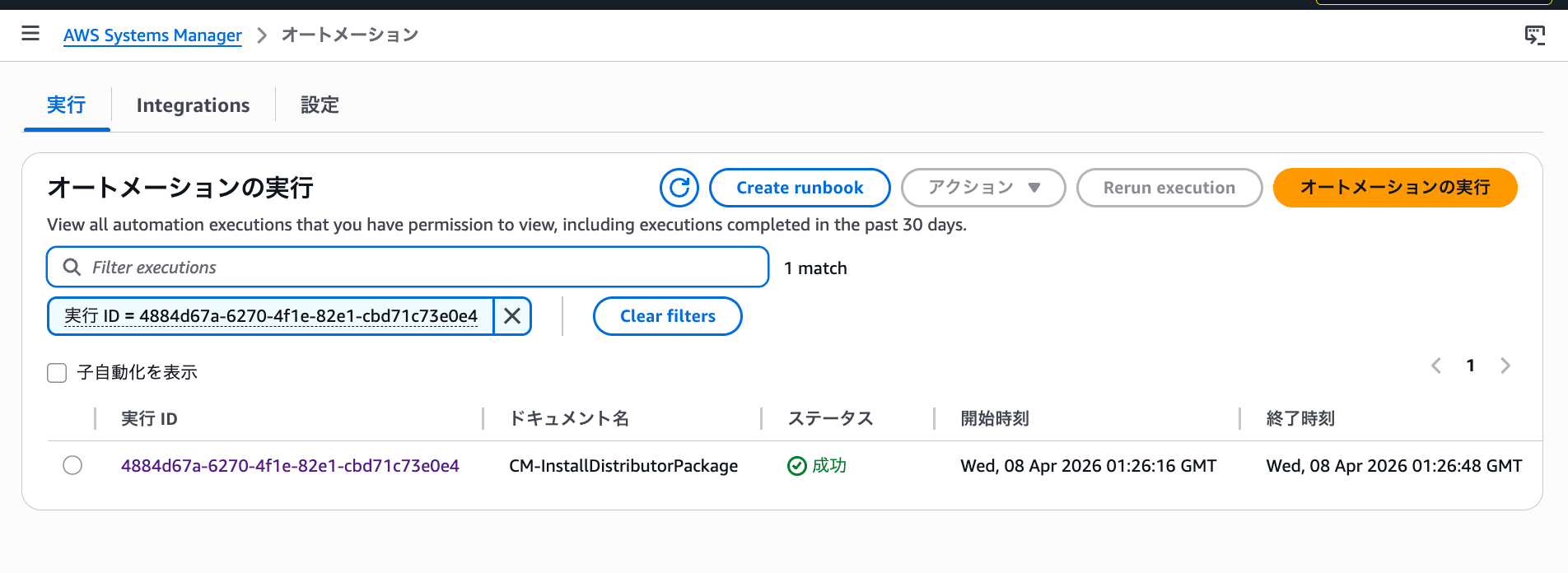Open the feedback panel icon at top right
1568x573 pixels.
tap(1534, 35)
